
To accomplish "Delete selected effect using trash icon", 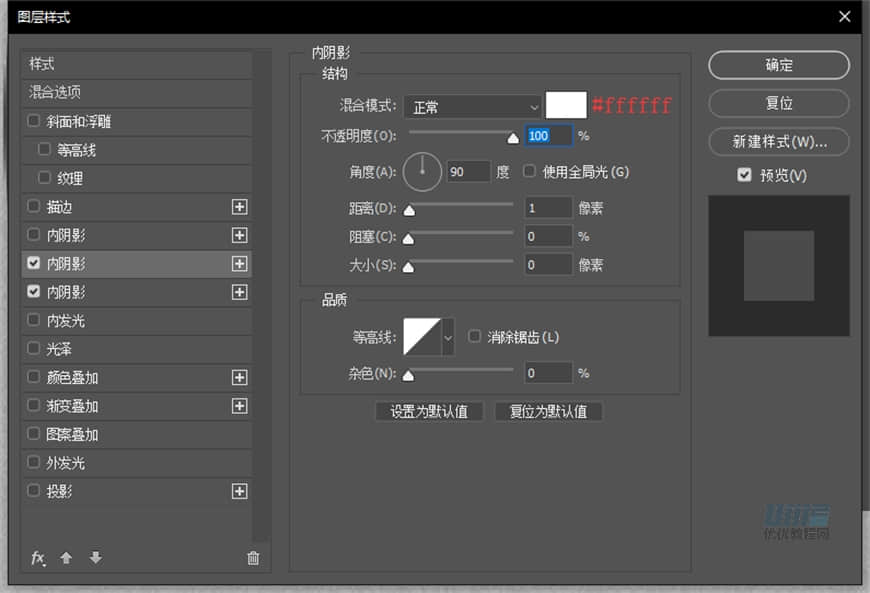I will [253, 558].
